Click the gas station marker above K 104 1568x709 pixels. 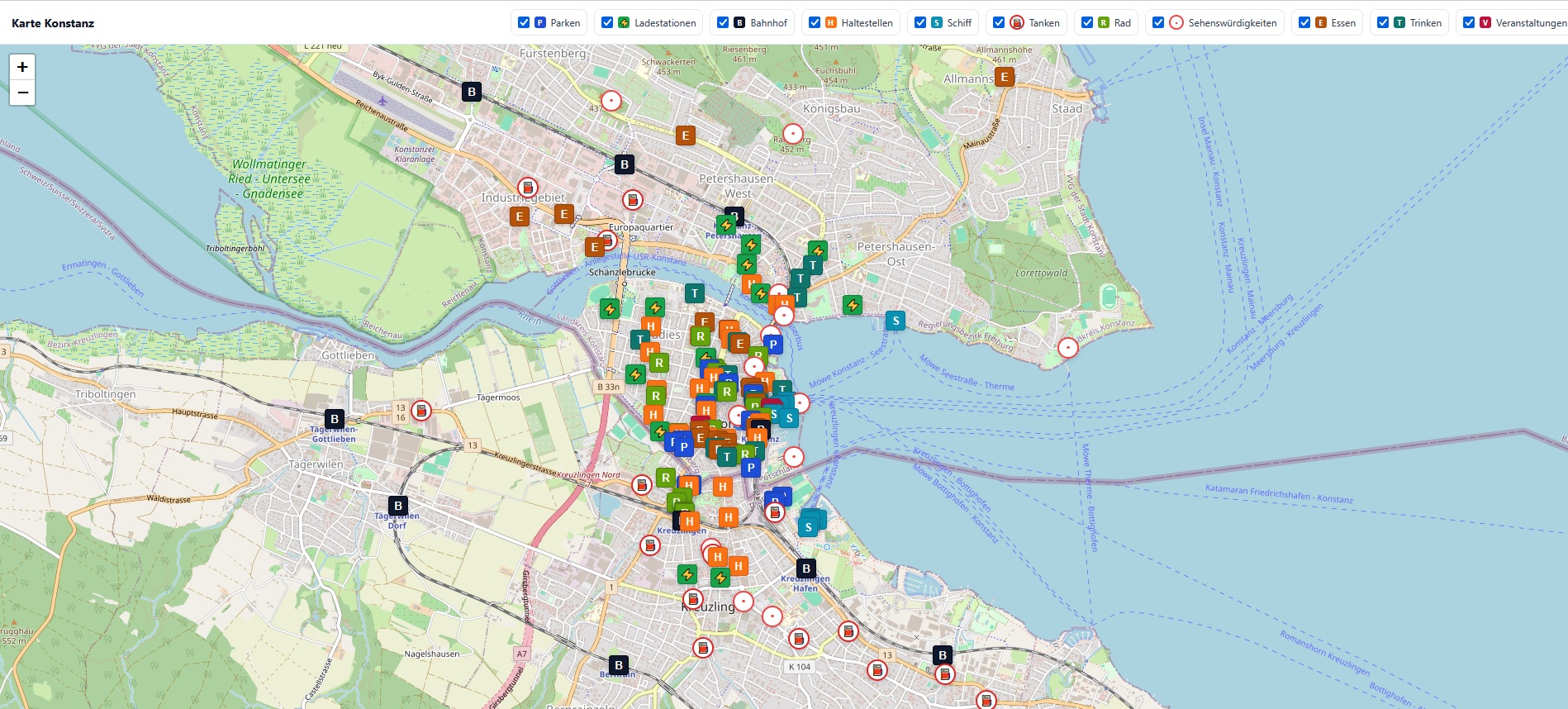pos(798,639)
